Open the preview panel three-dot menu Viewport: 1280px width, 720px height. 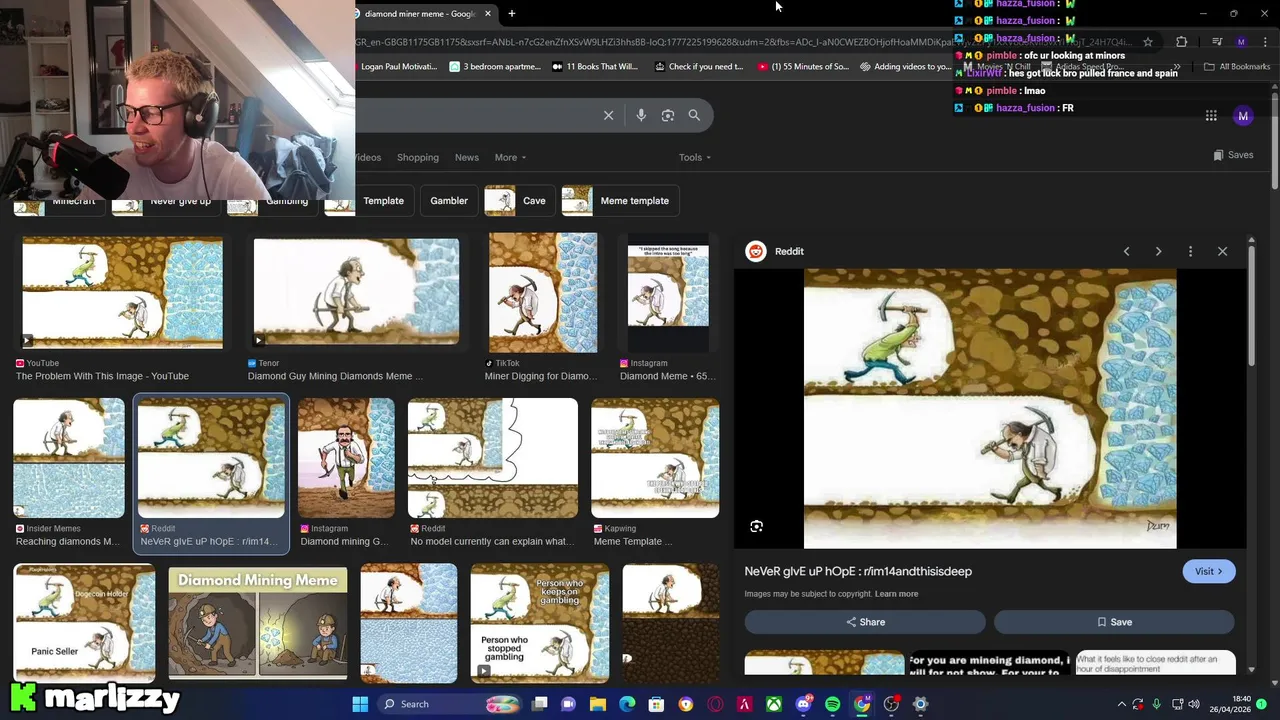click(x=1190, y=251)
